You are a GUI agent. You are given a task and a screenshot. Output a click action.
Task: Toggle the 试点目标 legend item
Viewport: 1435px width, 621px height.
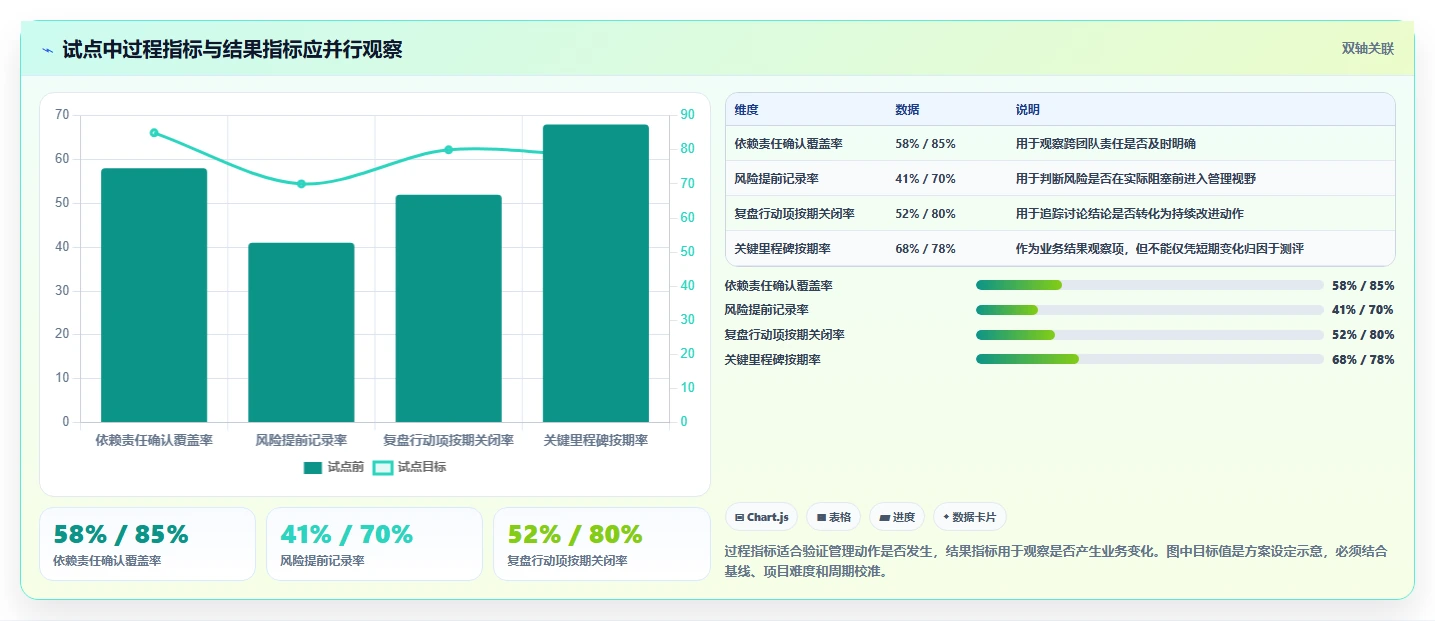(x=410, y=467)
